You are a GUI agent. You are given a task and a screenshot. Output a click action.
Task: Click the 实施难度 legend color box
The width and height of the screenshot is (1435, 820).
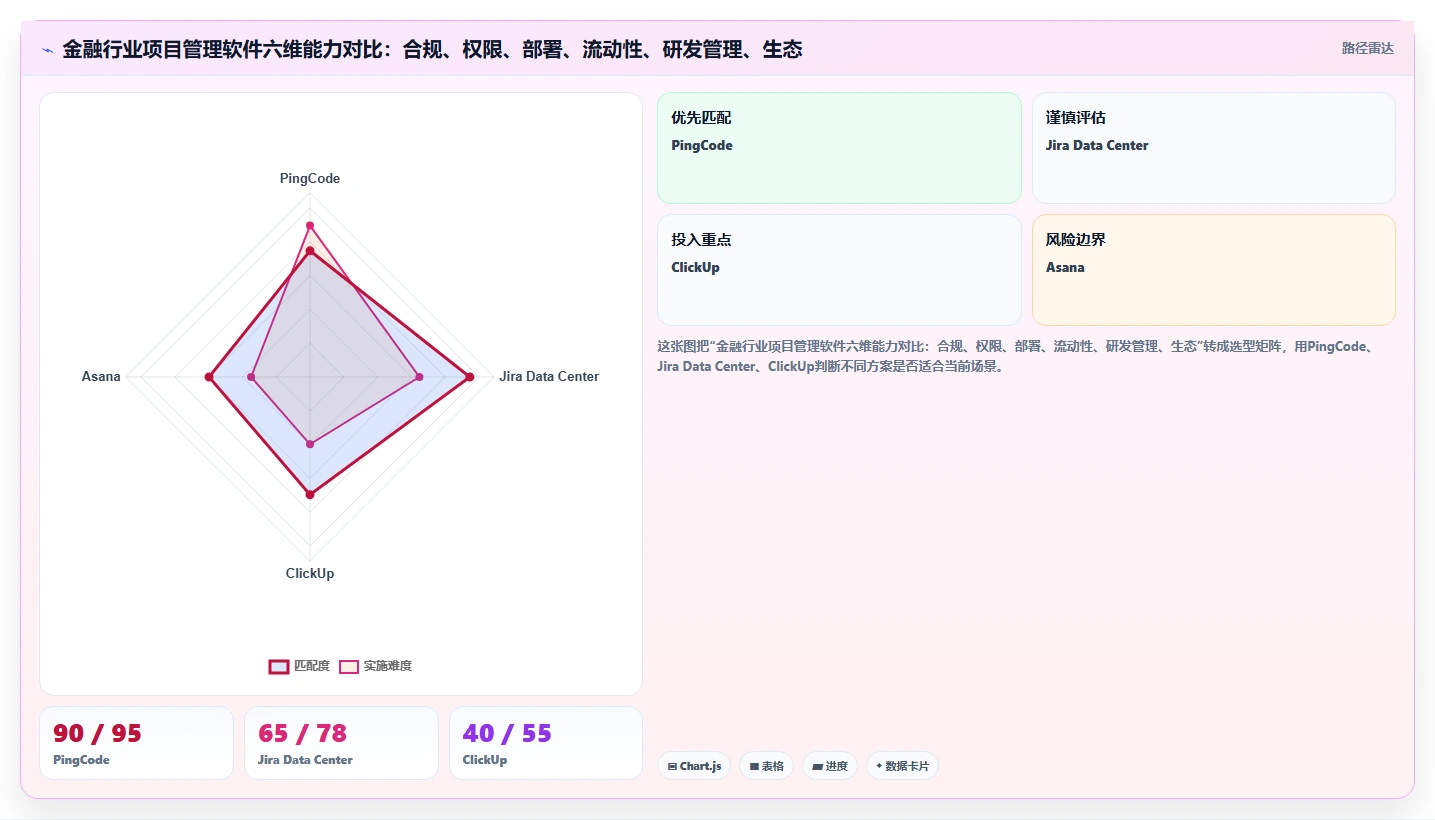349,666
